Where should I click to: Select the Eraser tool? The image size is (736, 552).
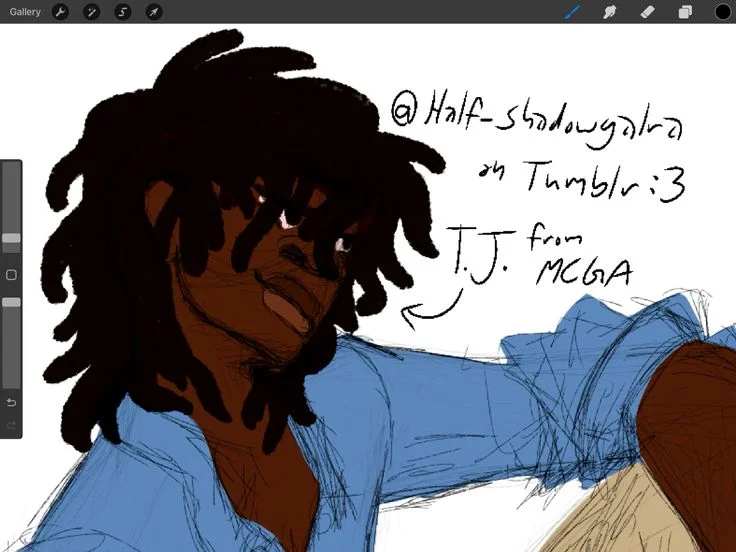pos(647,12)
